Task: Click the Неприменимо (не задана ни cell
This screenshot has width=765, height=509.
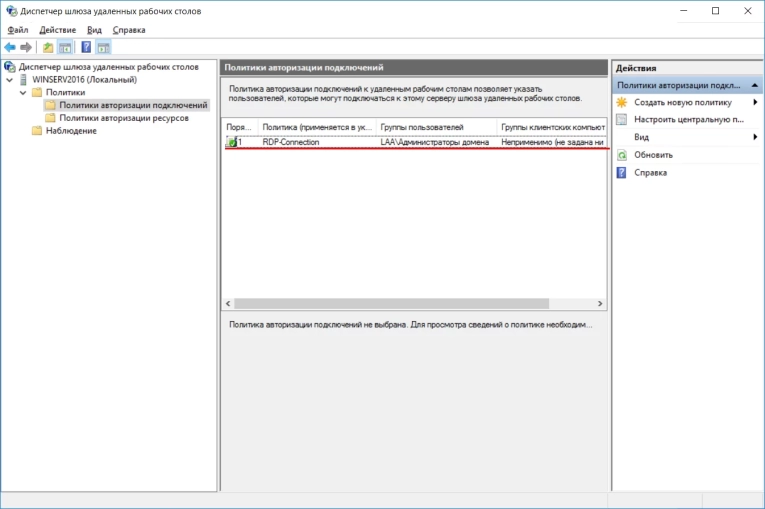Action: click(553, 142)
